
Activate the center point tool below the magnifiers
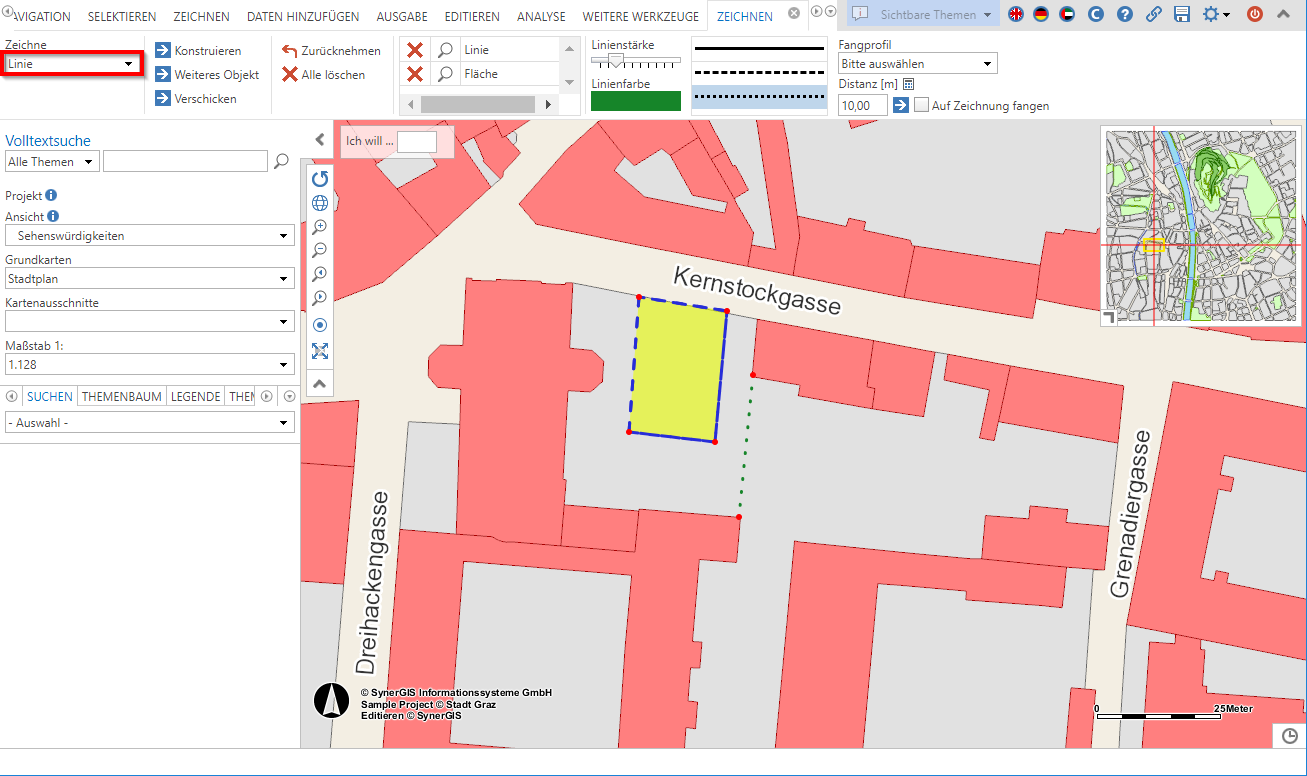(x=319, y=324)
